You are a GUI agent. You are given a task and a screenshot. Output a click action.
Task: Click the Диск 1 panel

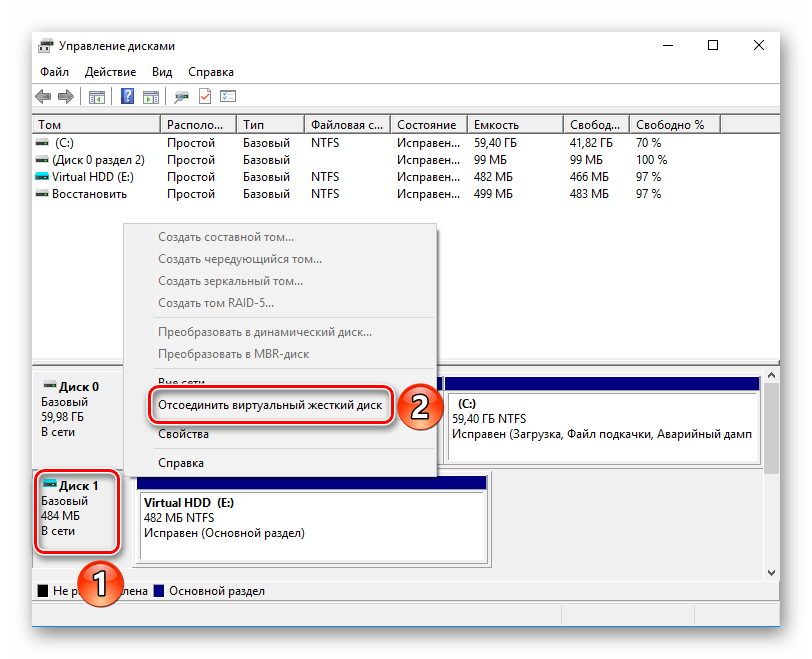[77, 511]
